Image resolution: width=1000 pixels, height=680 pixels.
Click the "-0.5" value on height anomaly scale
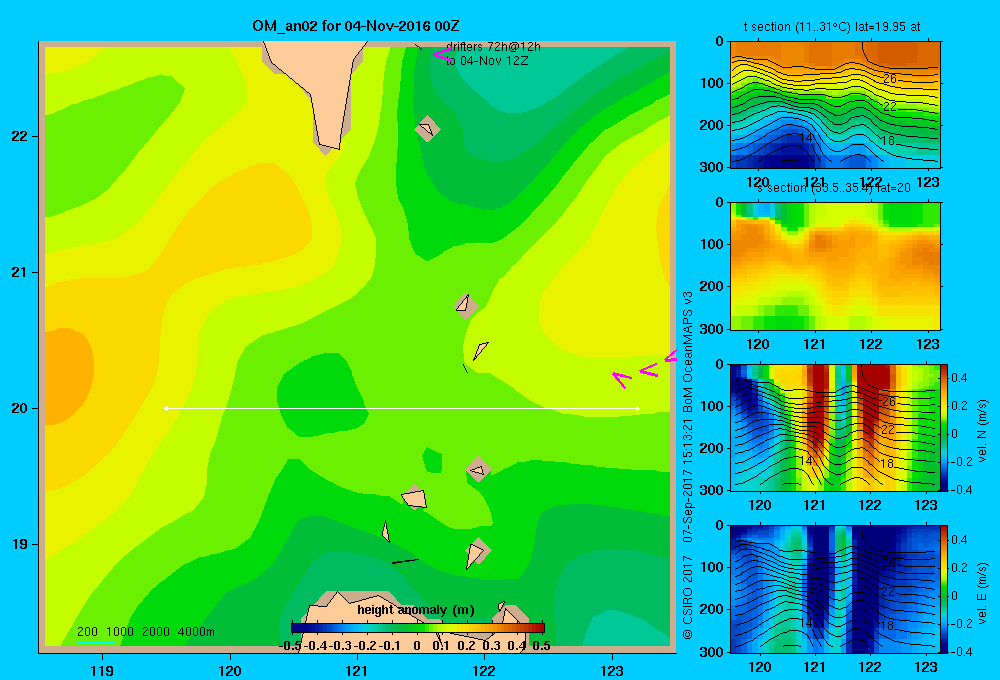[x=290, y=646]
